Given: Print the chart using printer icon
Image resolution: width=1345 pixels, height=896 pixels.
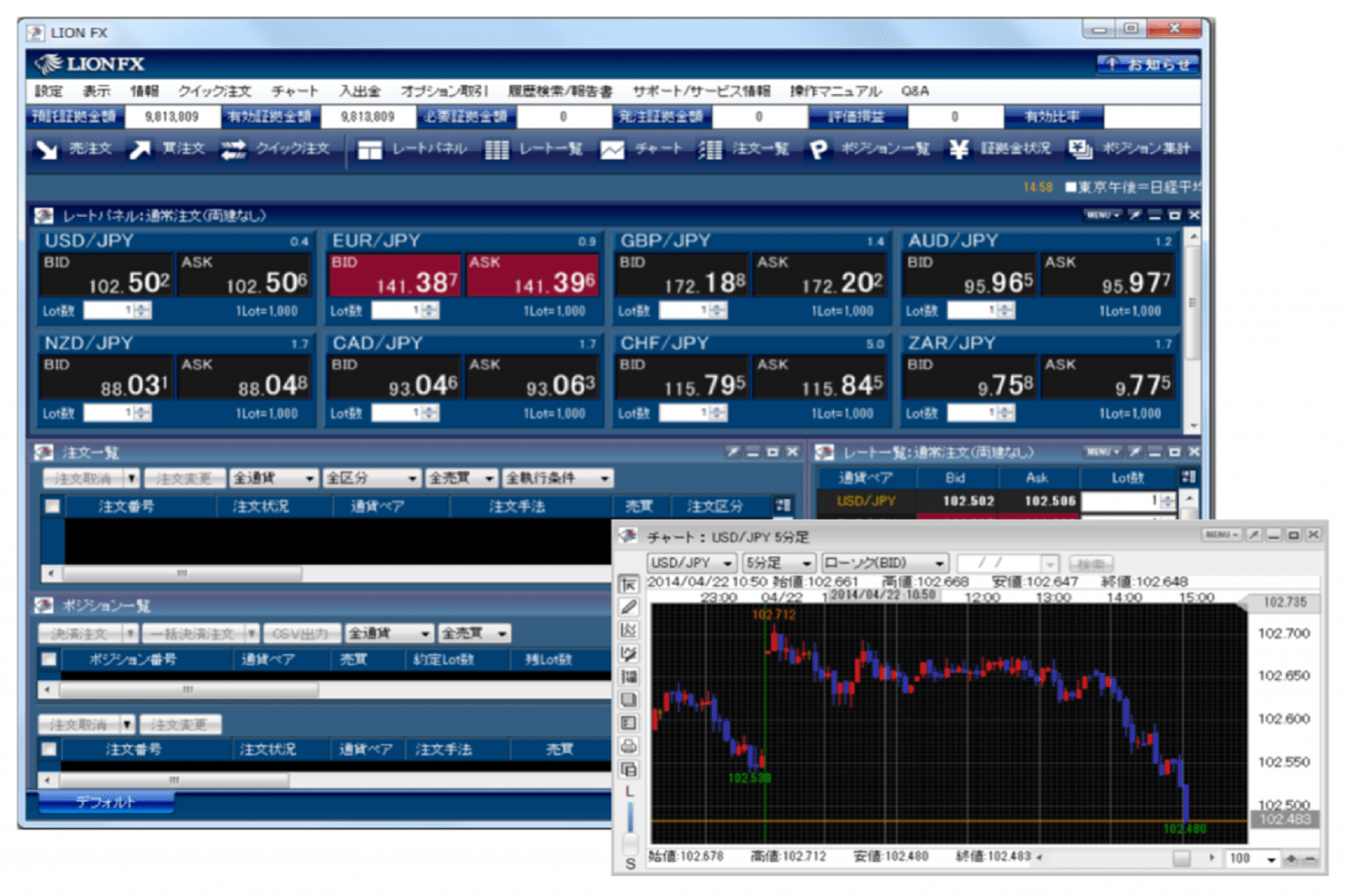Looking at the screenshot, I should point(628,746).
